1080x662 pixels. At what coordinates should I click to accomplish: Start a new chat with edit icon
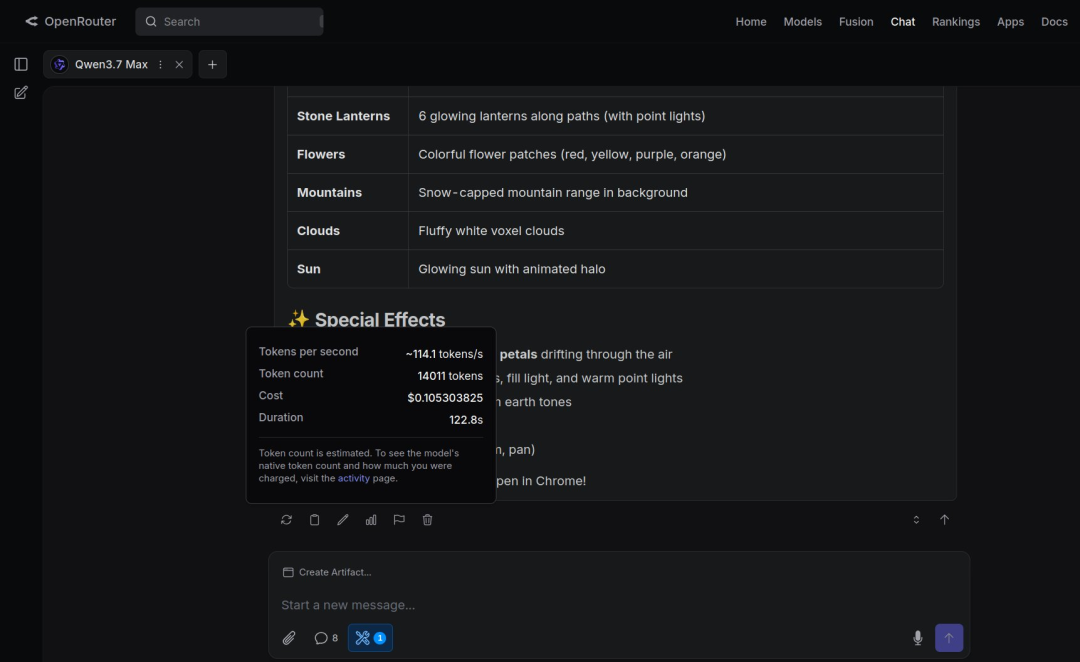point(21,92)
